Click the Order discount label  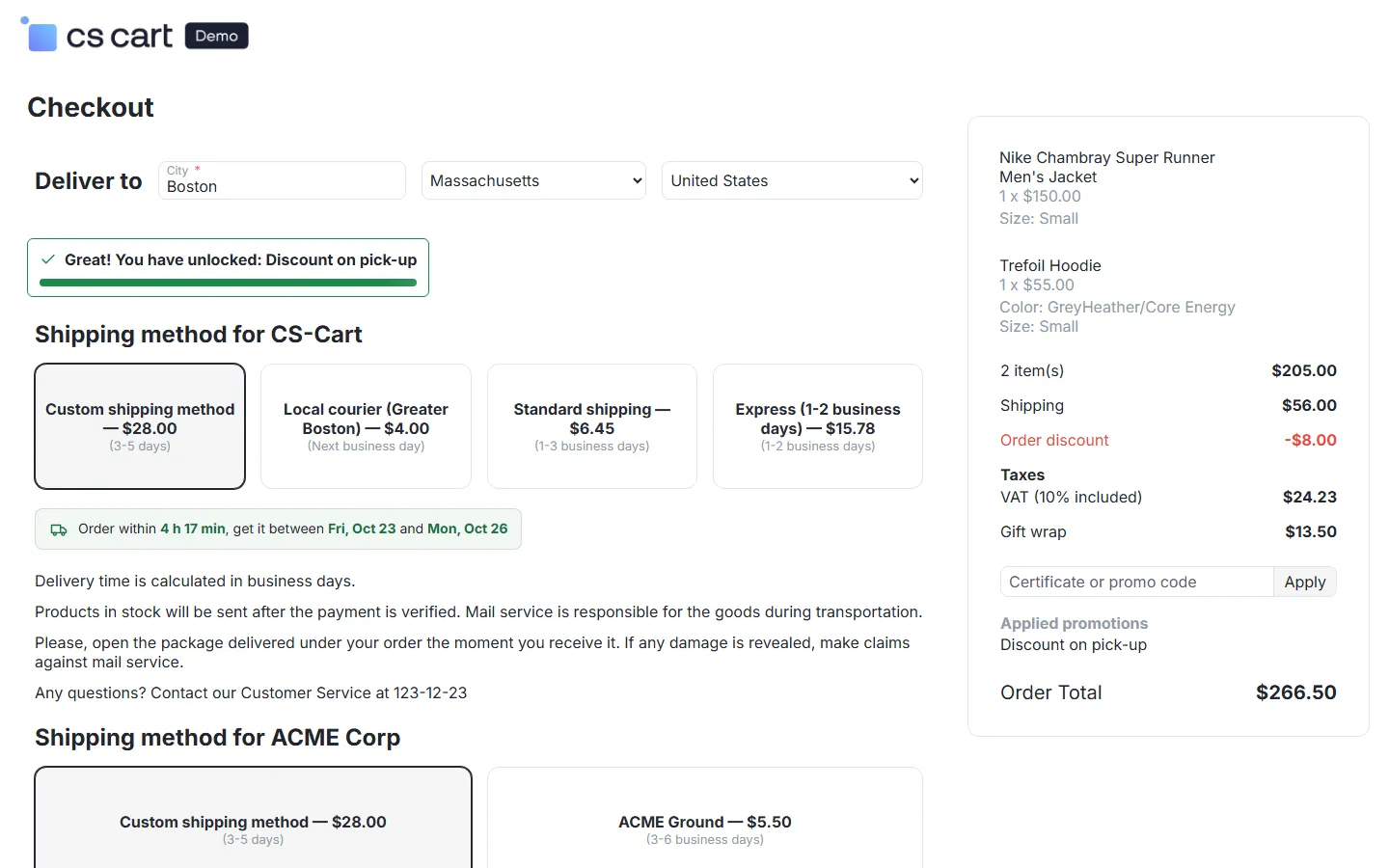[x=1054, y=440]
